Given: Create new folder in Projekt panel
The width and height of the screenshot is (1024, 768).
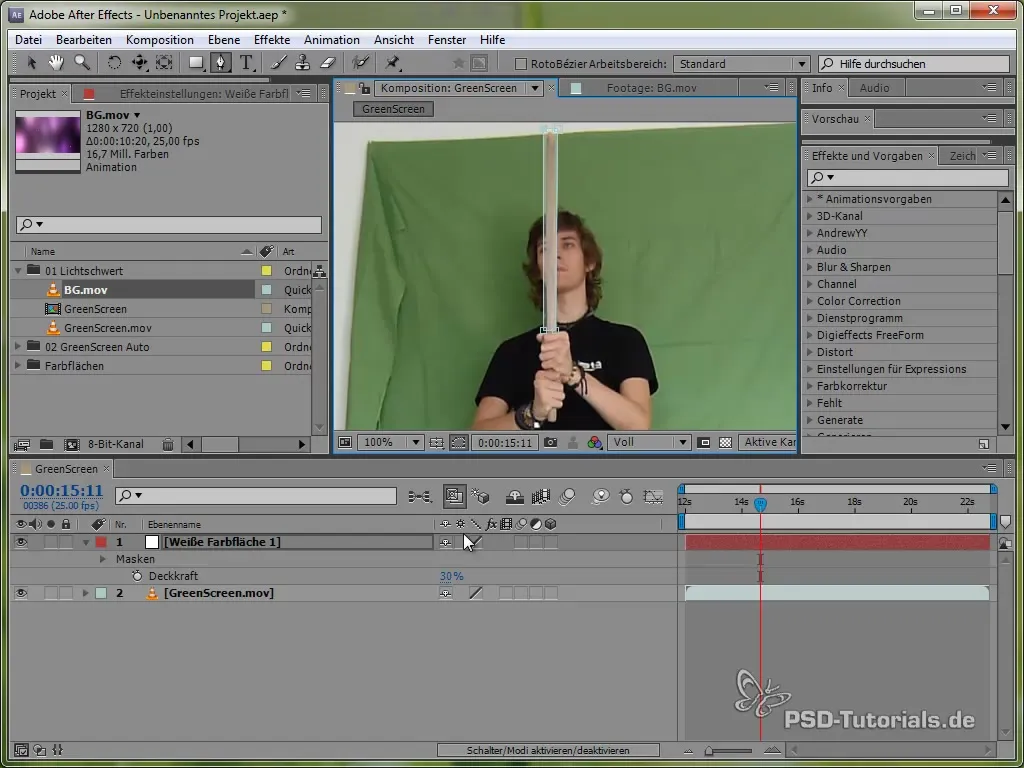Looking at the screenshot, I should point(46,445).
